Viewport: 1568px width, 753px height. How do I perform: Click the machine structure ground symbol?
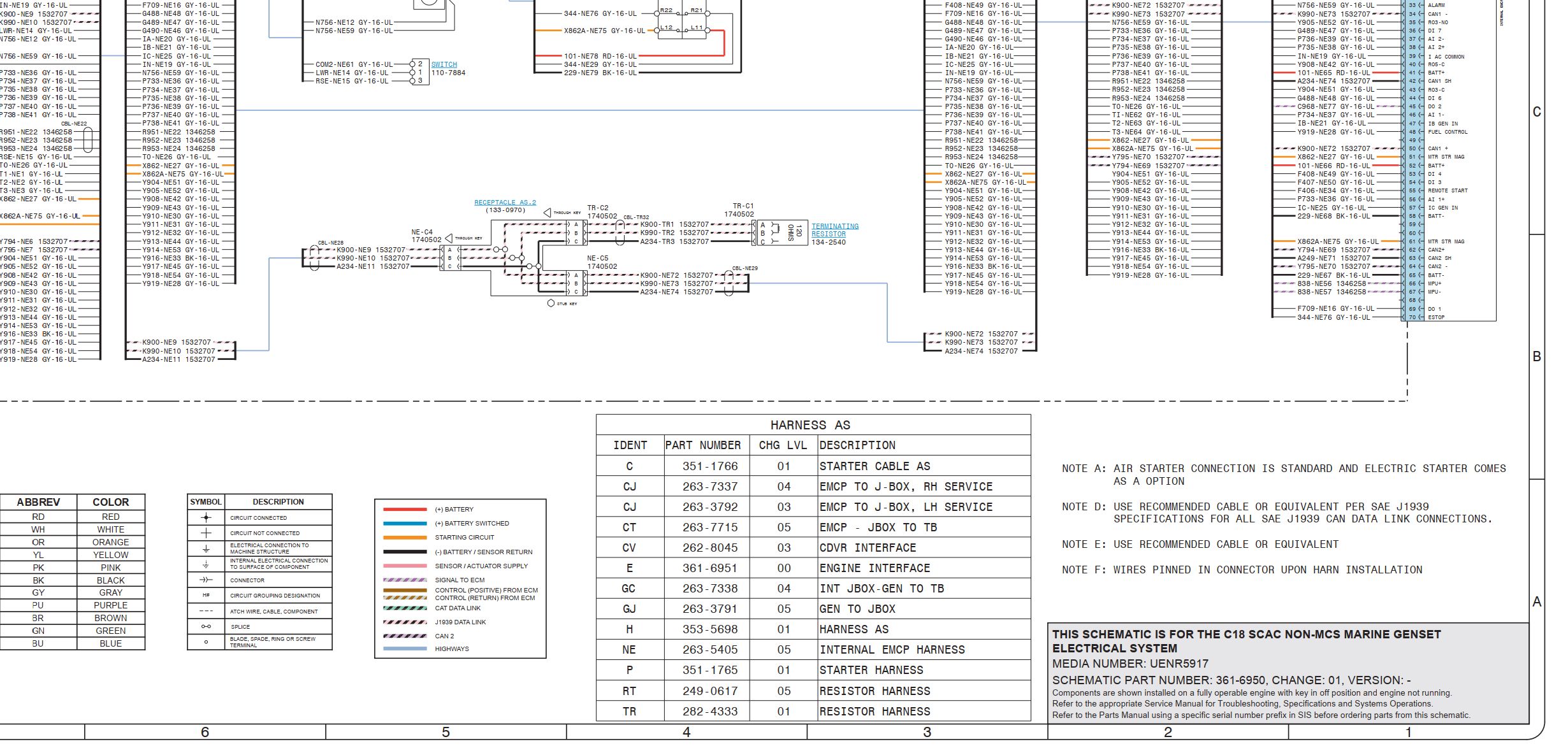(x=206, y=549)
